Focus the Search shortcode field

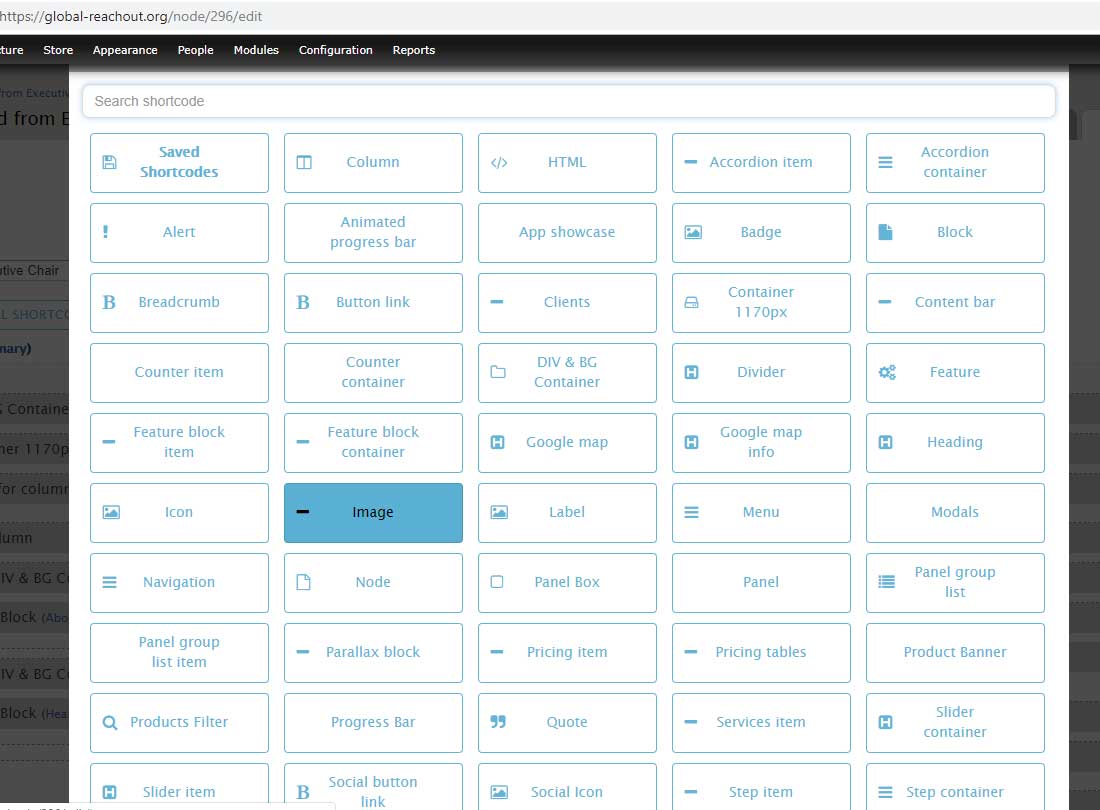568,101
